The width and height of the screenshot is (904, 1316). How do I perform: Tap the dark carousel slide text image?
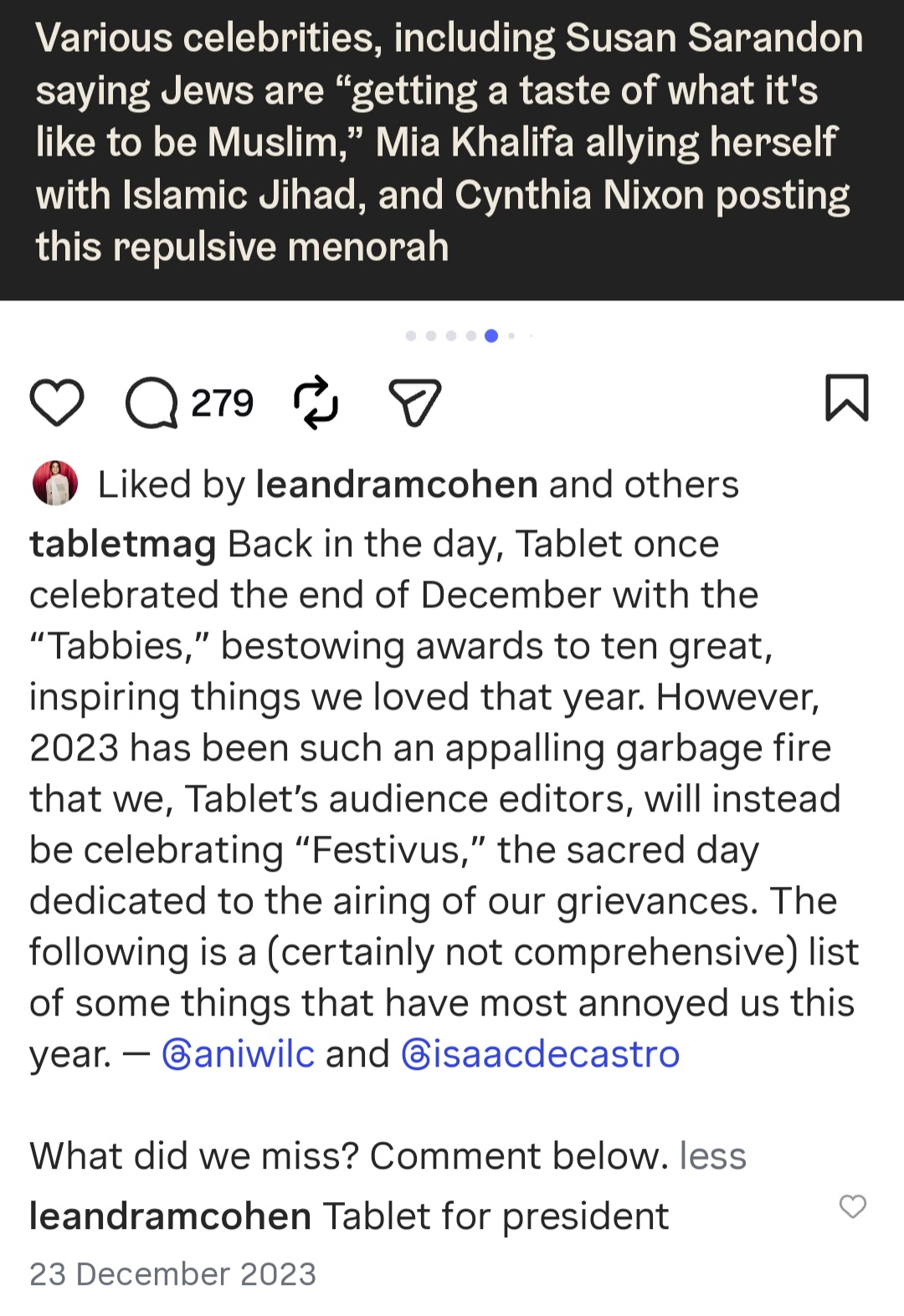[452, 150]
